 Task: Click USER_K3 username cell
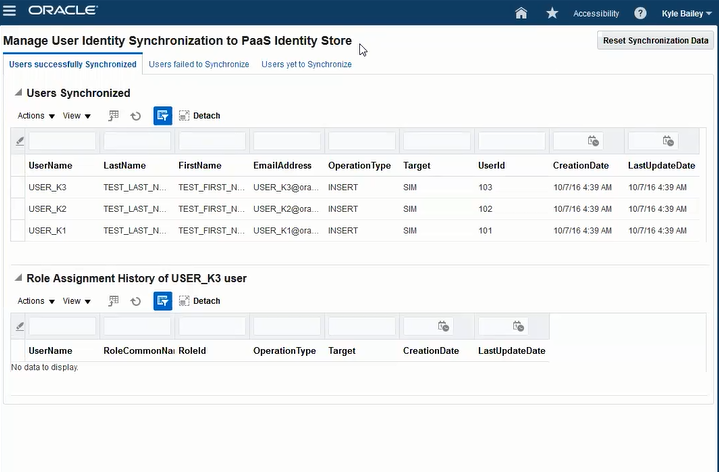[x=48, y=187]
